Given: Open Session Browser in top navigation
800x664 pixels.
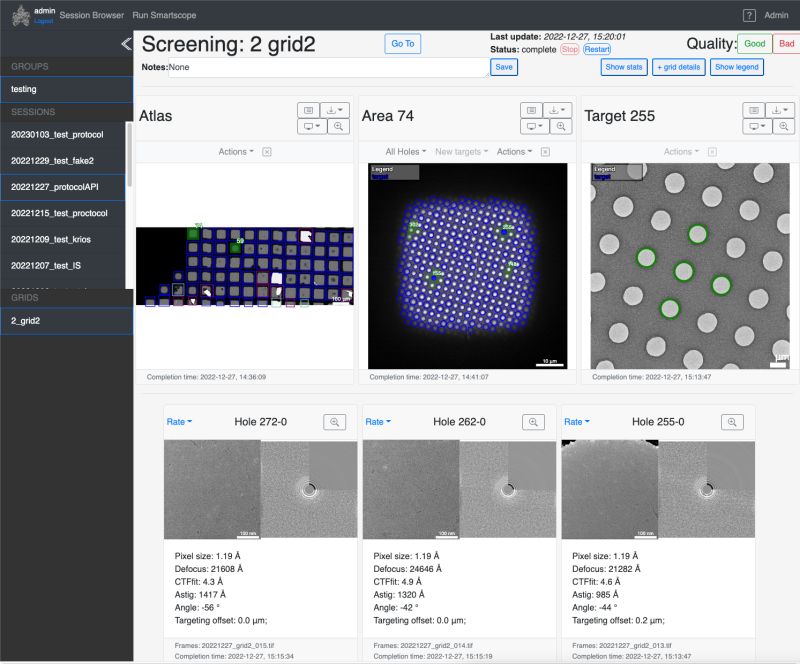Looking at the screenshot, I should (92, 15).
